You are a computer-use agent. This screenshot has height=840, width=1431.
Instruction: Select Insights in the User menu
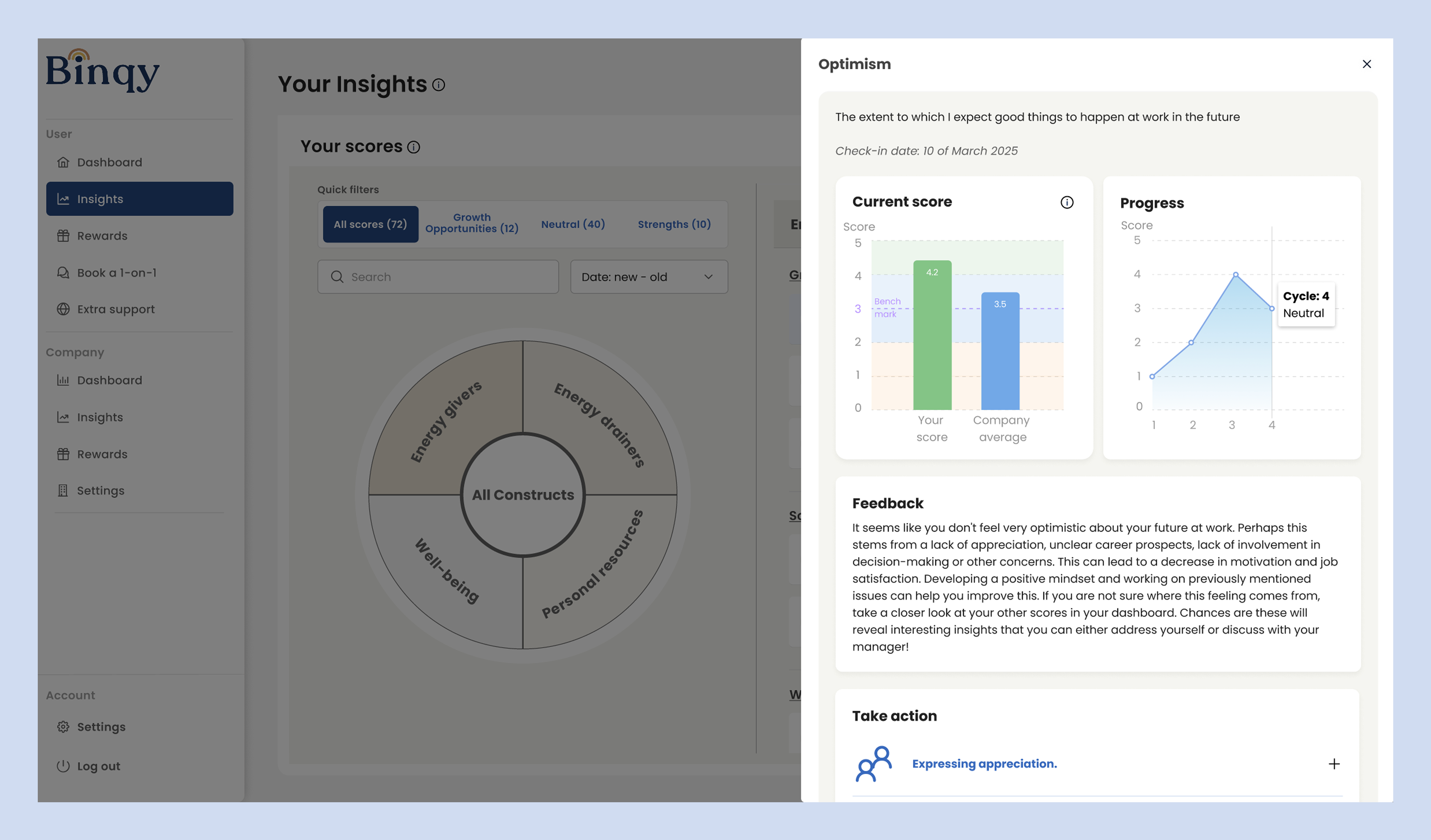100,199
